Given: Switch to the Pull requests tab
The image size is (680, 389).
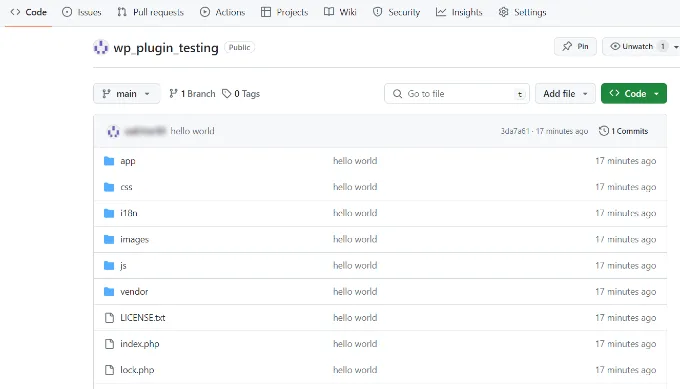Looking at the screenshot, I should [x=150, y=12].
